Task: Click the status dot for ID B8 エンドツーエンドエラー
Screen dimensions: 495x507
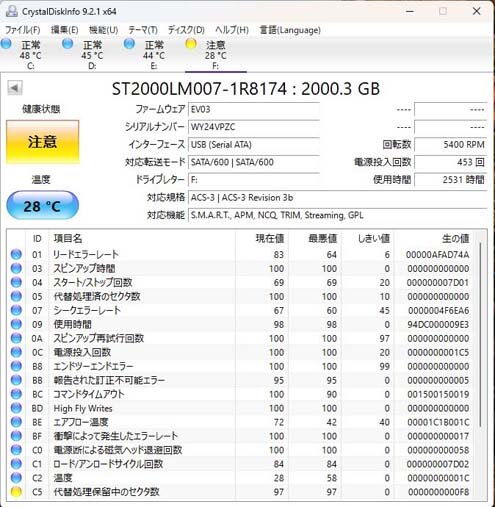Action: click(16, 366)
